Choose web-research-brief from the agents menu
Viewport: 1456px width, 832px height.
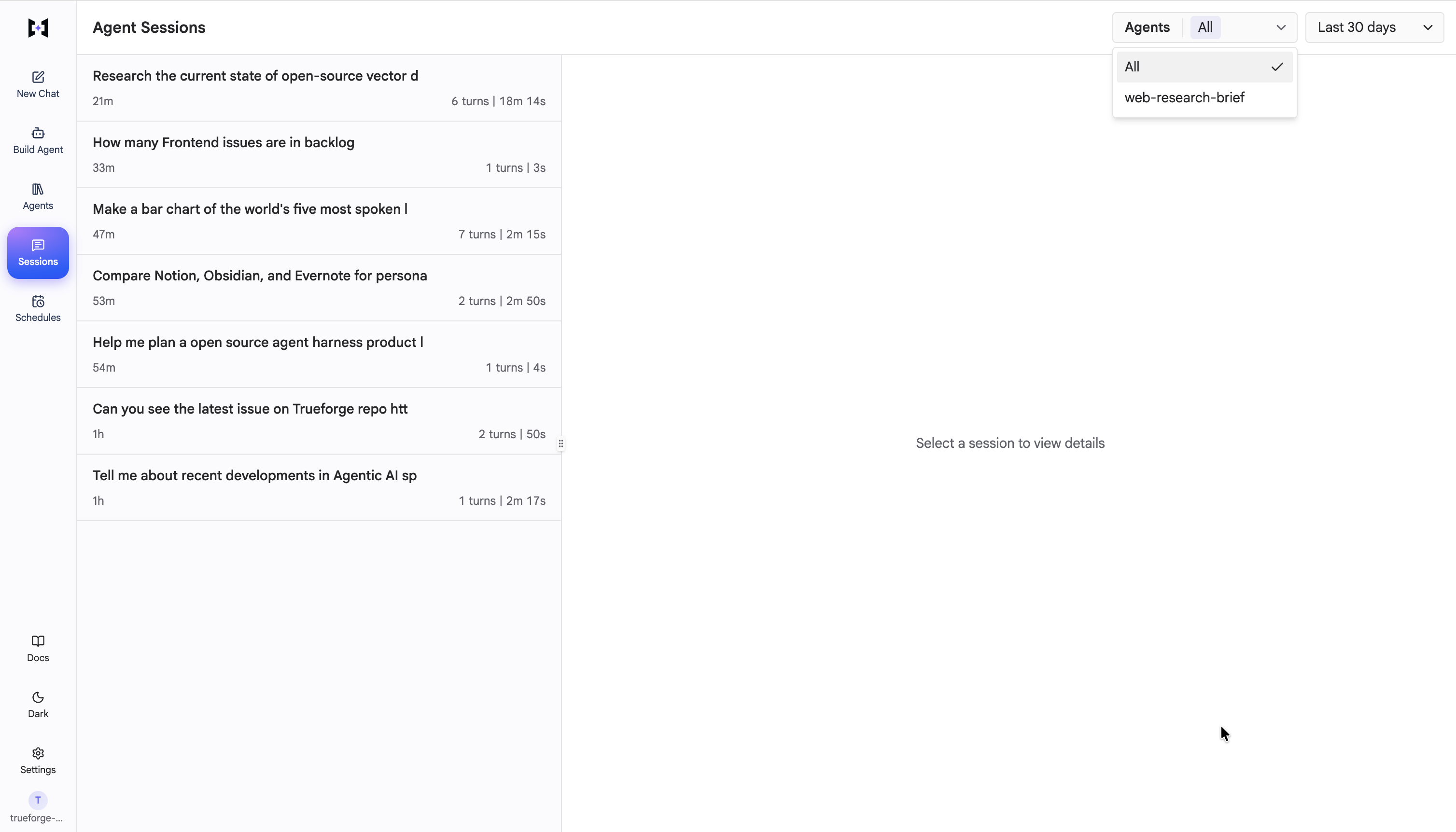point(1204,97)
